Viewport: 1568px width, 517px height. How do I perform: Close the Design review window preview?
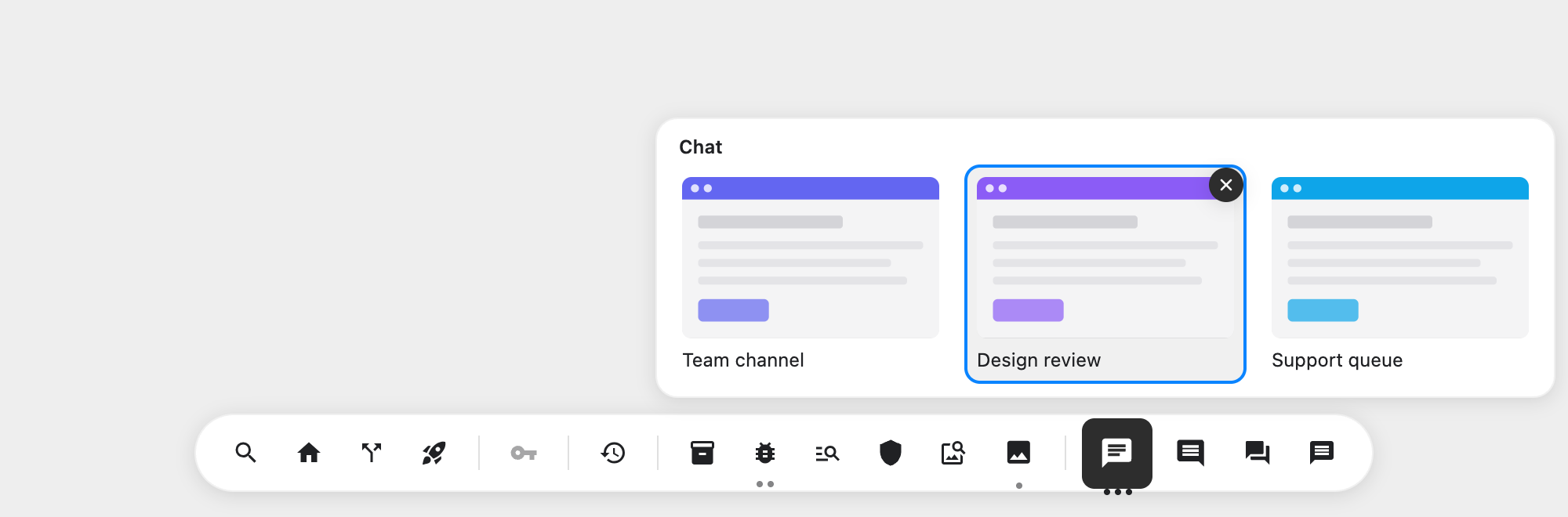[1226, 185]
